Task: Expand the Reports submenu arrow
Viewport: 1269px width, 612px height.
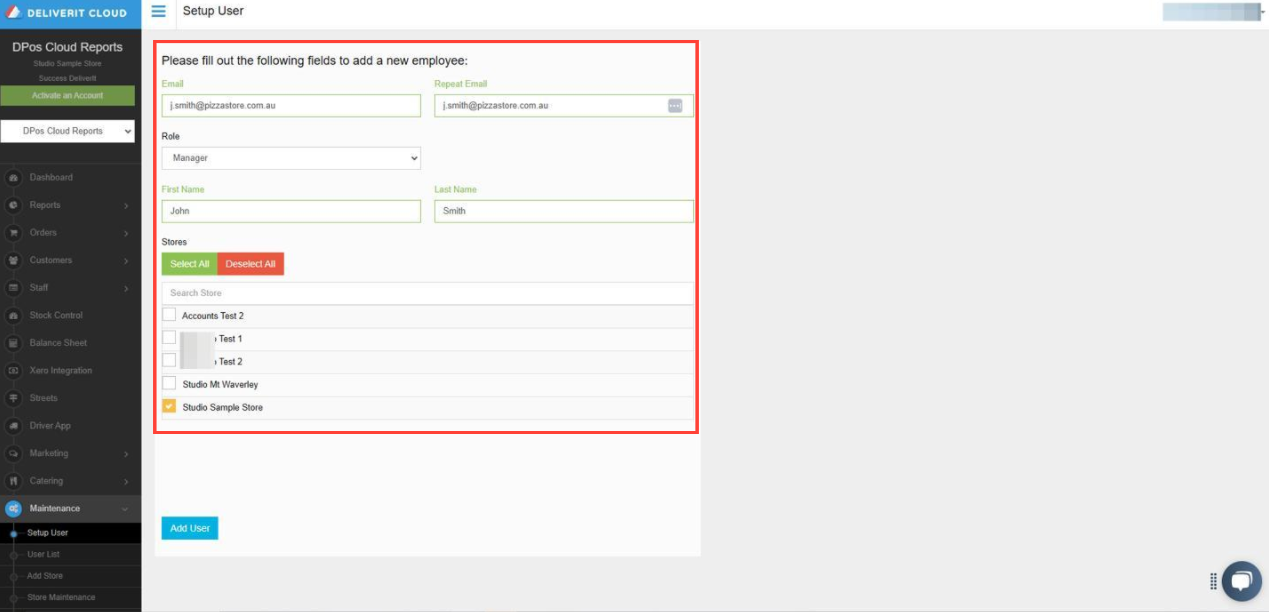Action: (x=126, y=206)
